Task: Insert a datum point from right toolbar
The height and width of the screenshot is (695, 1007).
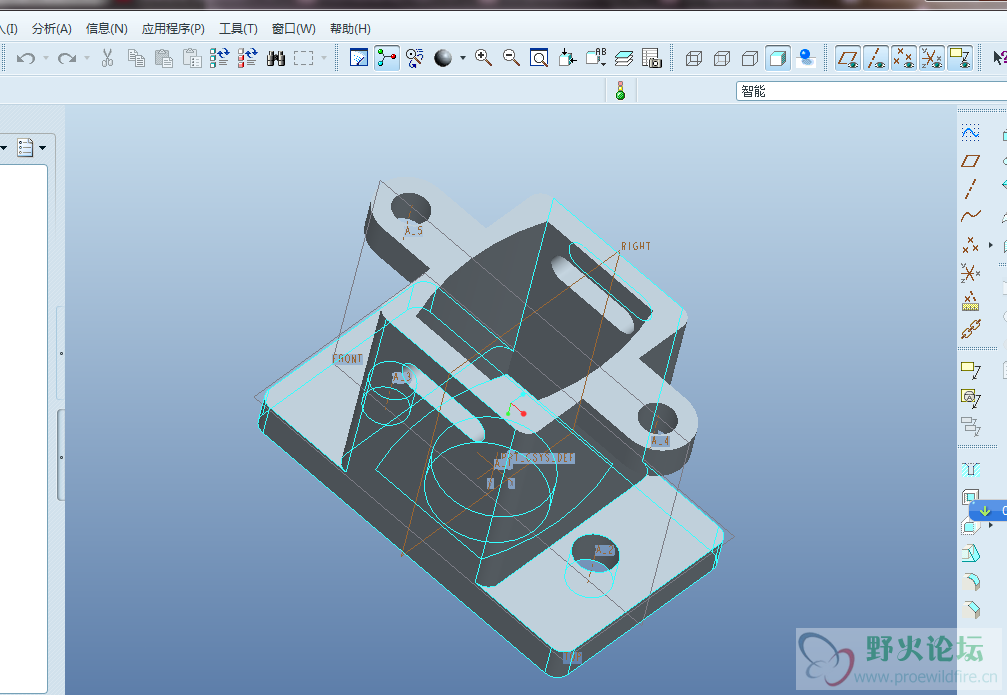Action: point(970,245)
